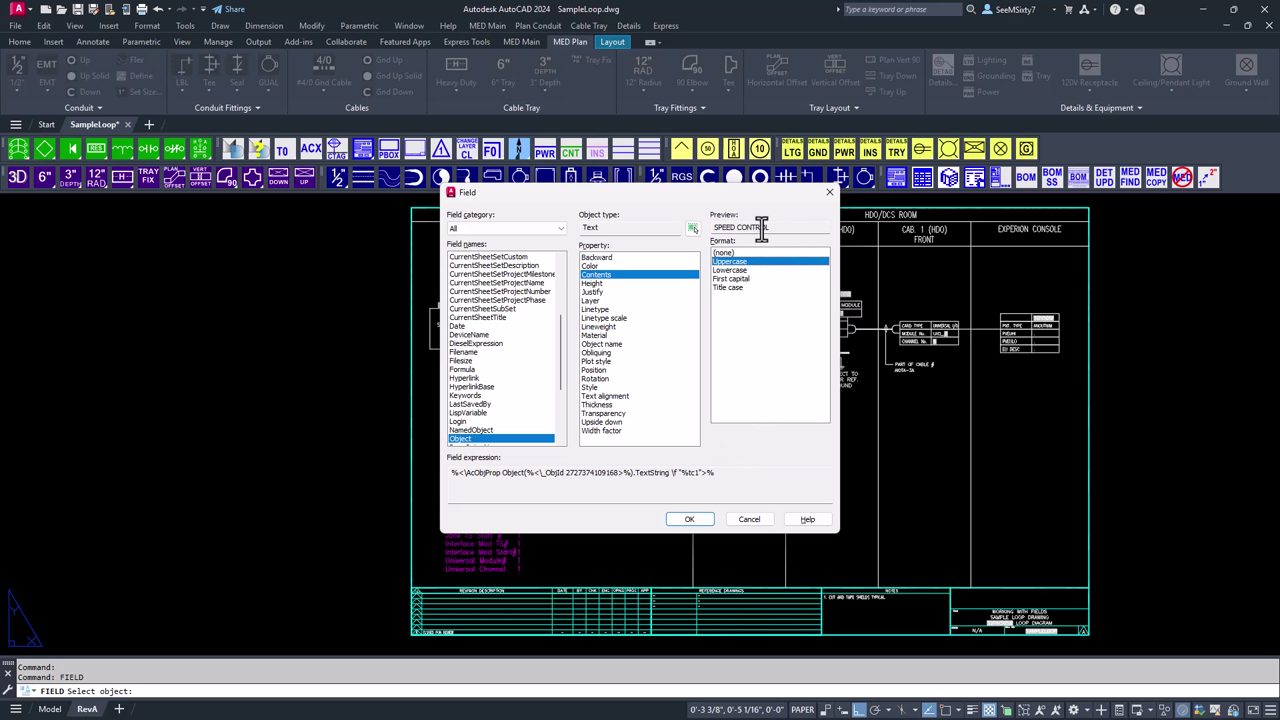Switch to the Start document tab
The width and height of the screenshot is (1280, 720).
pos(47,125)
